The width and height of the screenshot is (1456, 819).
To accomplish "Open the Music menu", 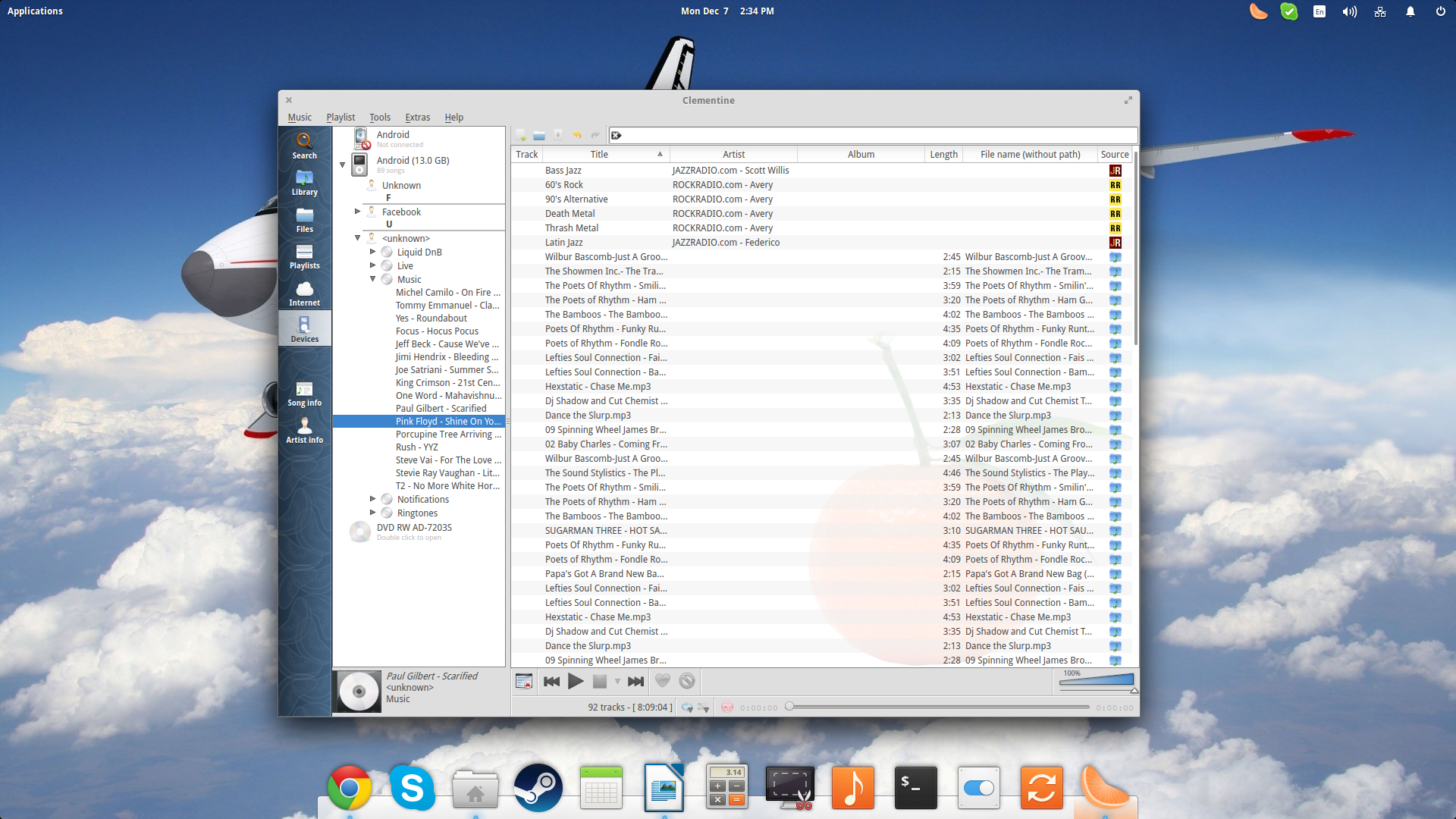I will tap(300, 118).
